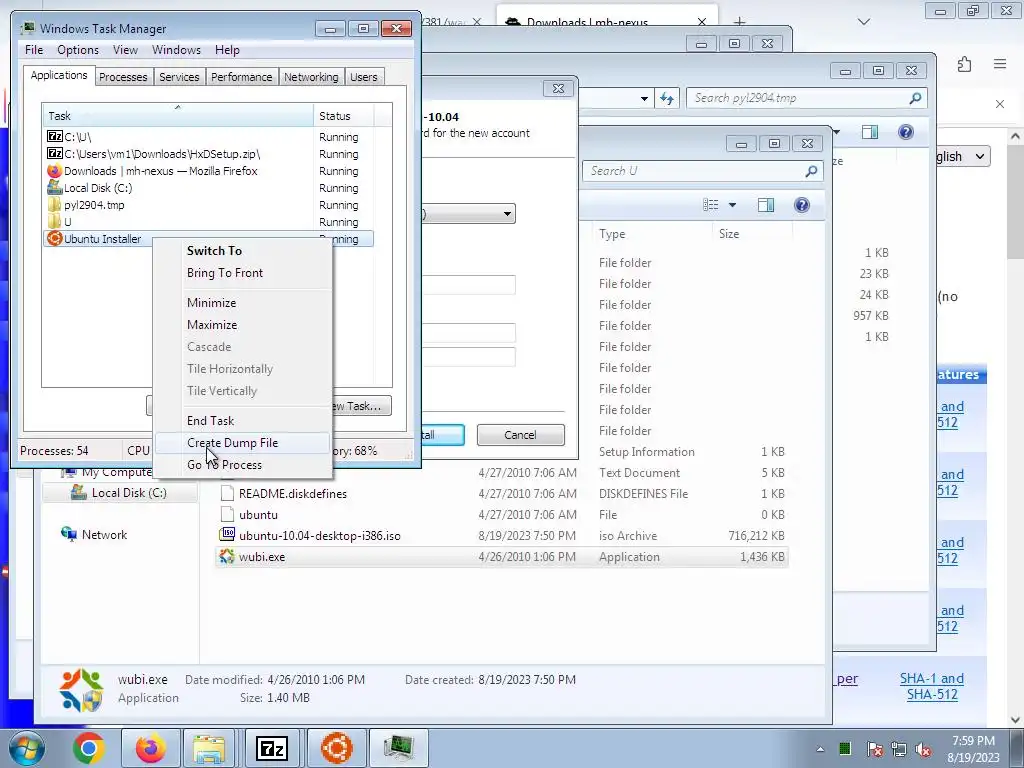Screen dimensions: 1024x768
Task: Sort files by Size column
Action: [751, 234]
